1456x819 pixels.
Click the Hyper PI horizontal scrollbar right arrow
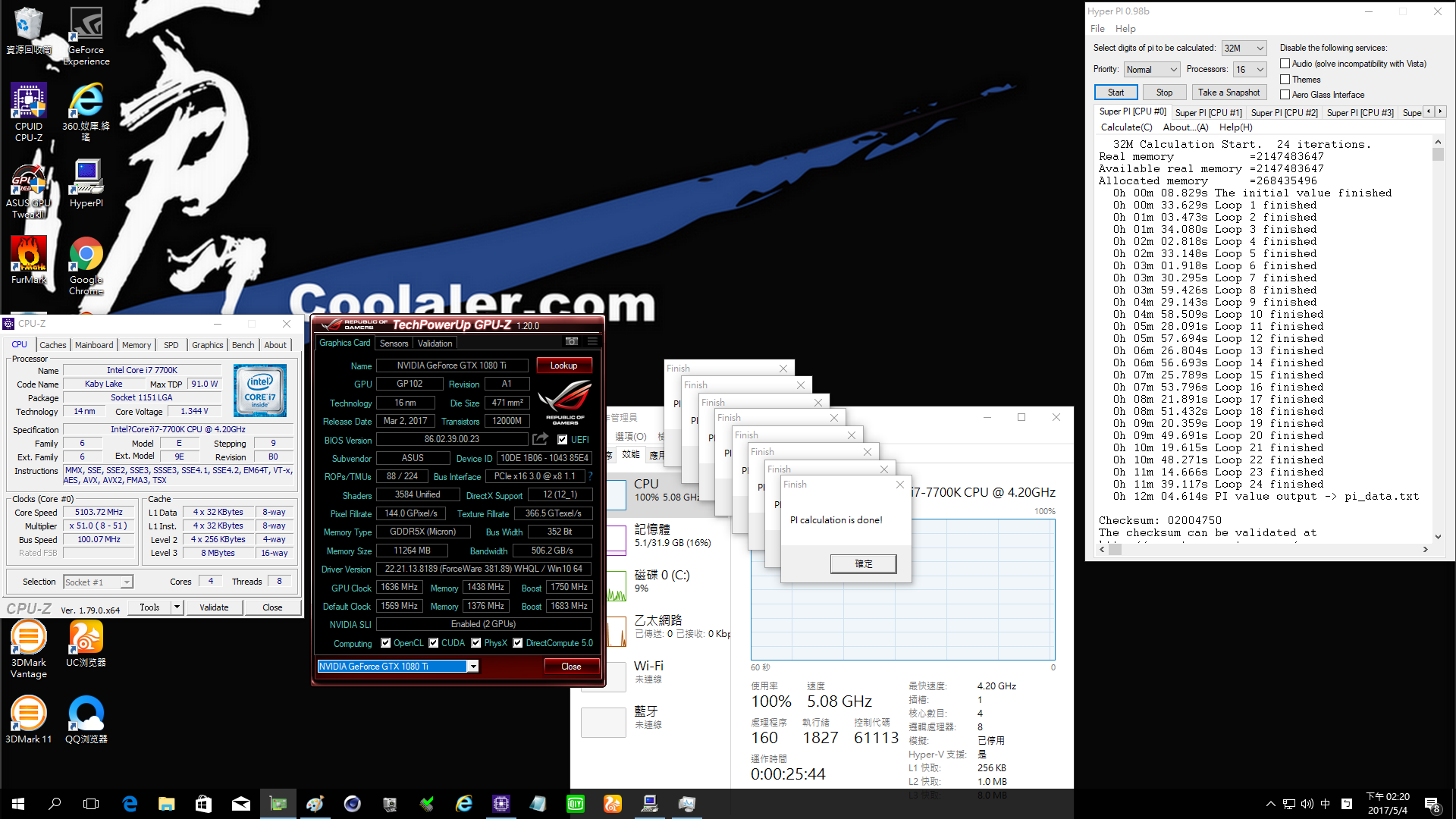coord(1426,549)
